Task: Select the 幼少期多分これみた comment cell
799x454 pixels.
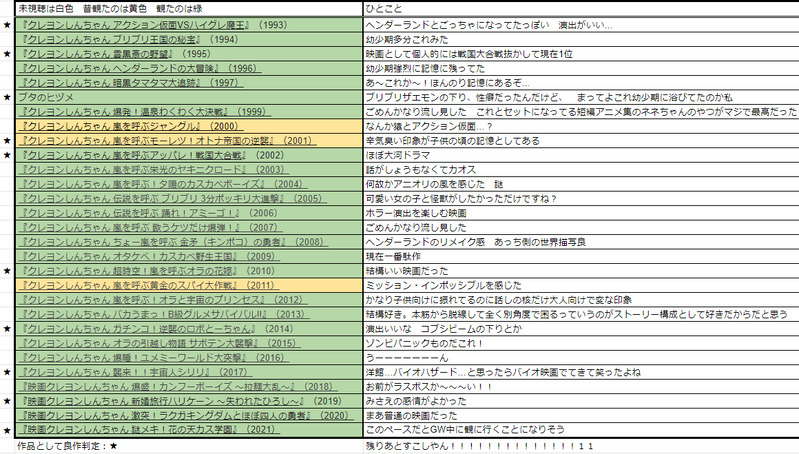Action: pyautogui.click(x=581, y=39)
